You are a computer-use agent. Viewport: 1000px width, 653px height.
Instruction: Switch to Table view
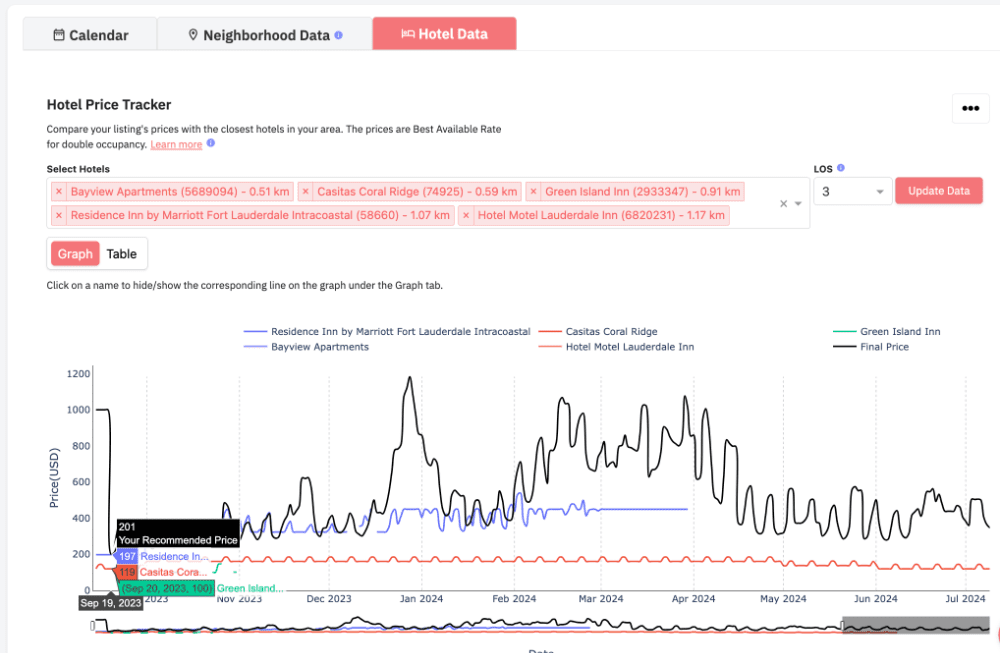(121, 254)
